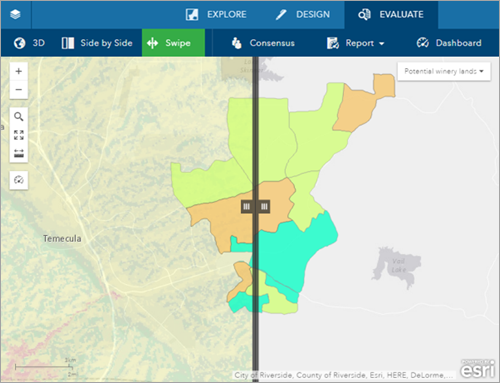Click the esri logo
Viewport: 500px width, 383px height.
(477, 369)
